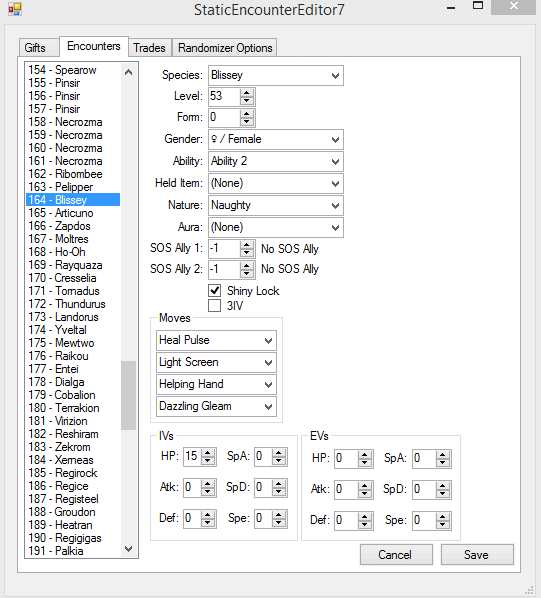The height and width of the screenshot is (598, 541).
Task: Open the Ability dropdown showing Ability 2
Action: coord(276,161)
